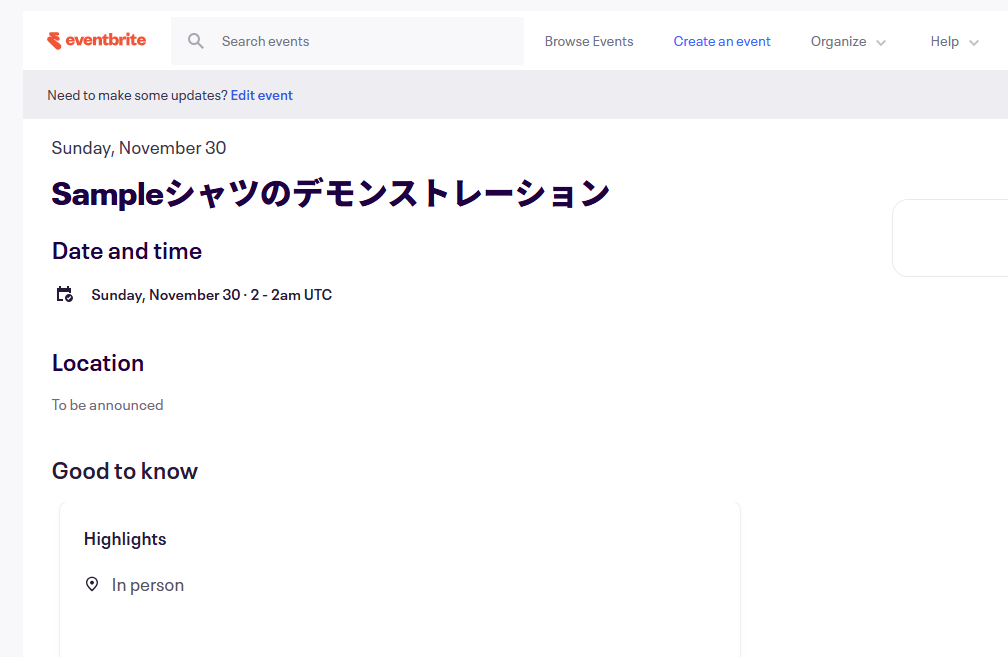Click the calendar icon beside the event date

click(64, 294)
